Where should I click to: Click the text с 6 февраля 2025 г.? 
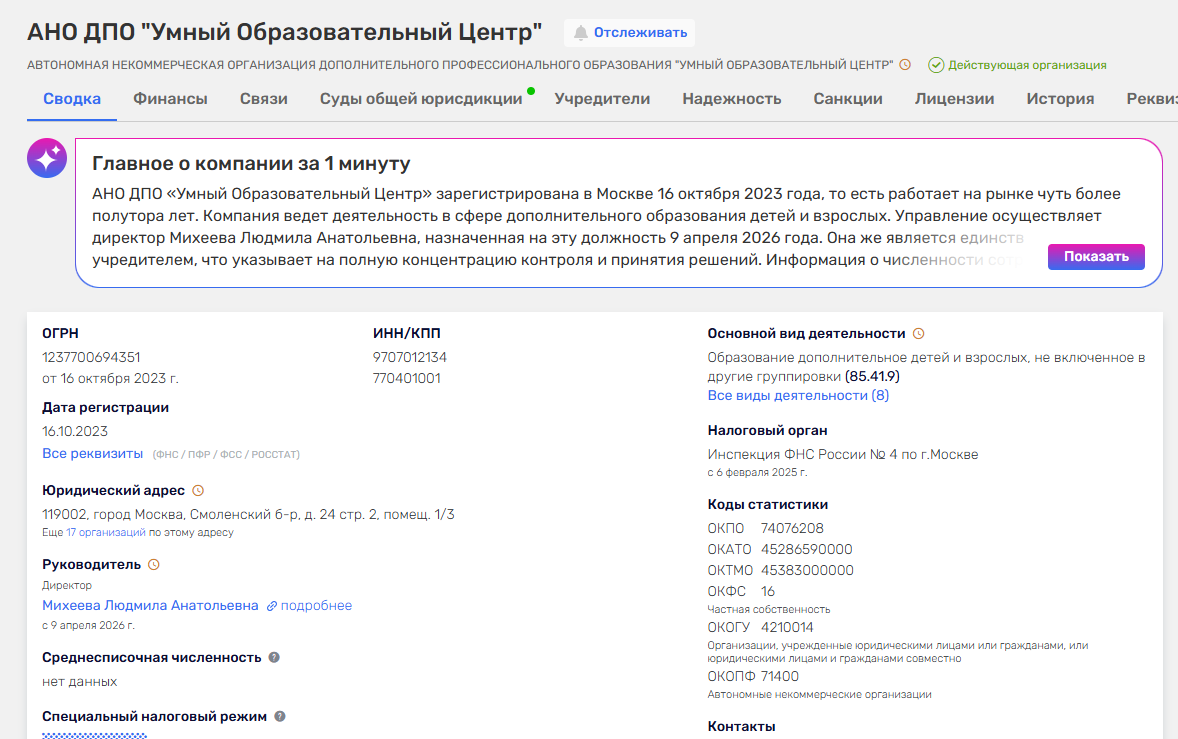(x=757, y=473)
